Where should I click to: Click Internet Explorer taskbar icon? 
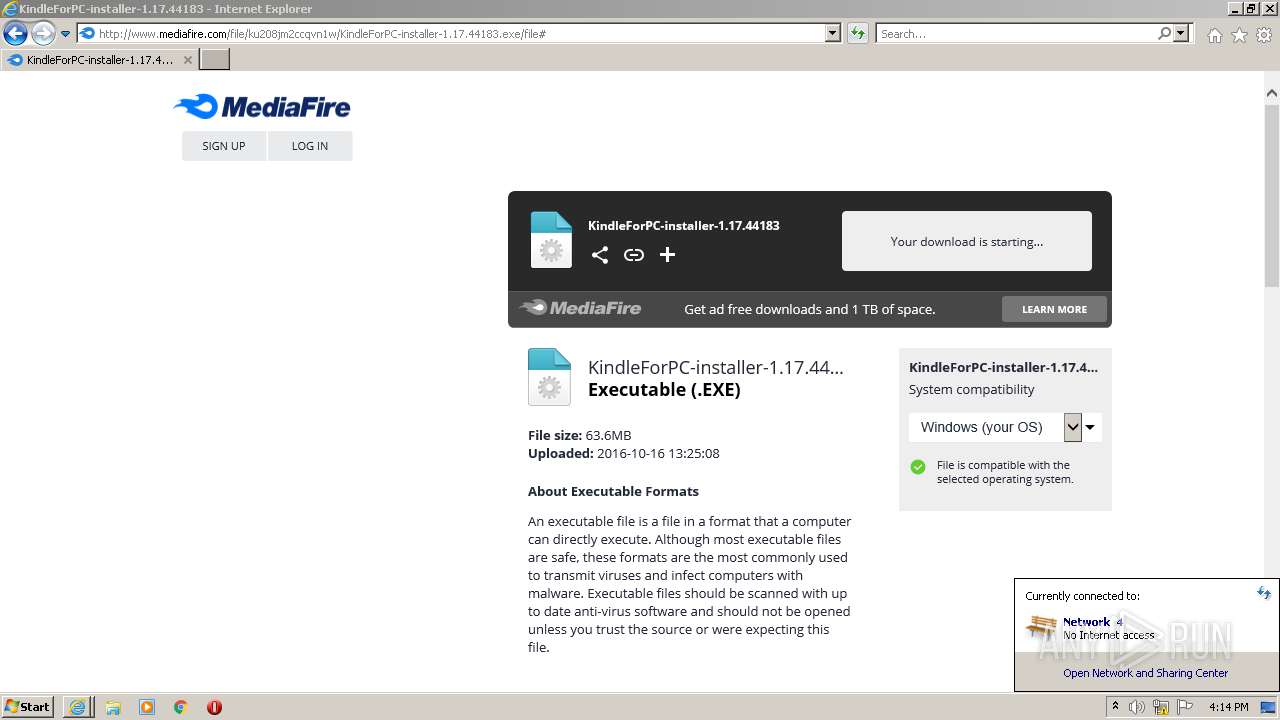[x=77, y=707]
